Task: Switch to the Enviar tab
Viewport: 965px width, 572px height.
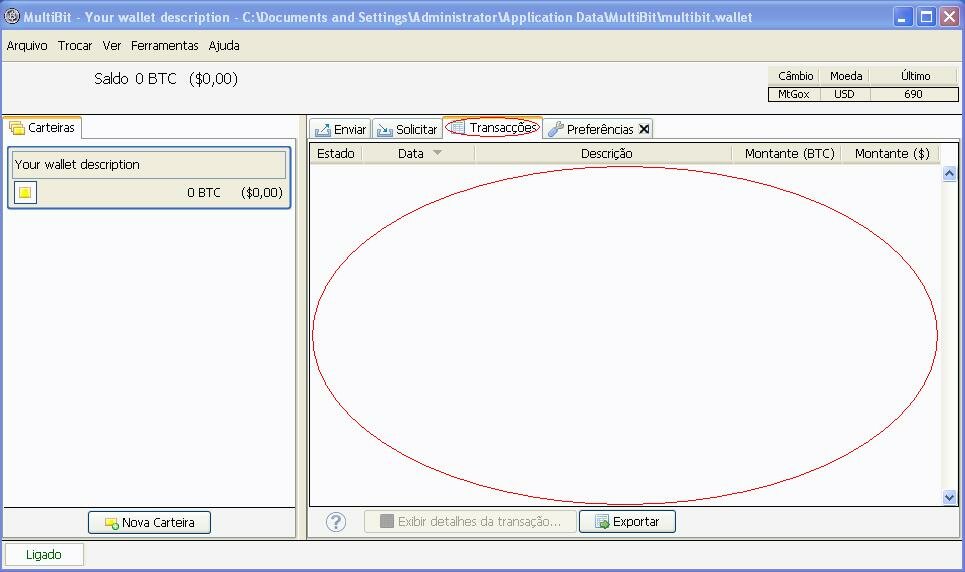Action: (340, 129)
